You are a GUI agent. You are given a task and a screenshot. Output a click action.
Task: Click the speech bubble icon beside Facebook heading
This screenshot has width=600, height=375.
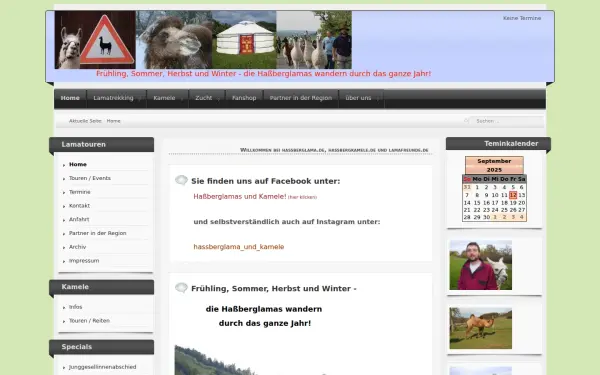pos(181,180)
